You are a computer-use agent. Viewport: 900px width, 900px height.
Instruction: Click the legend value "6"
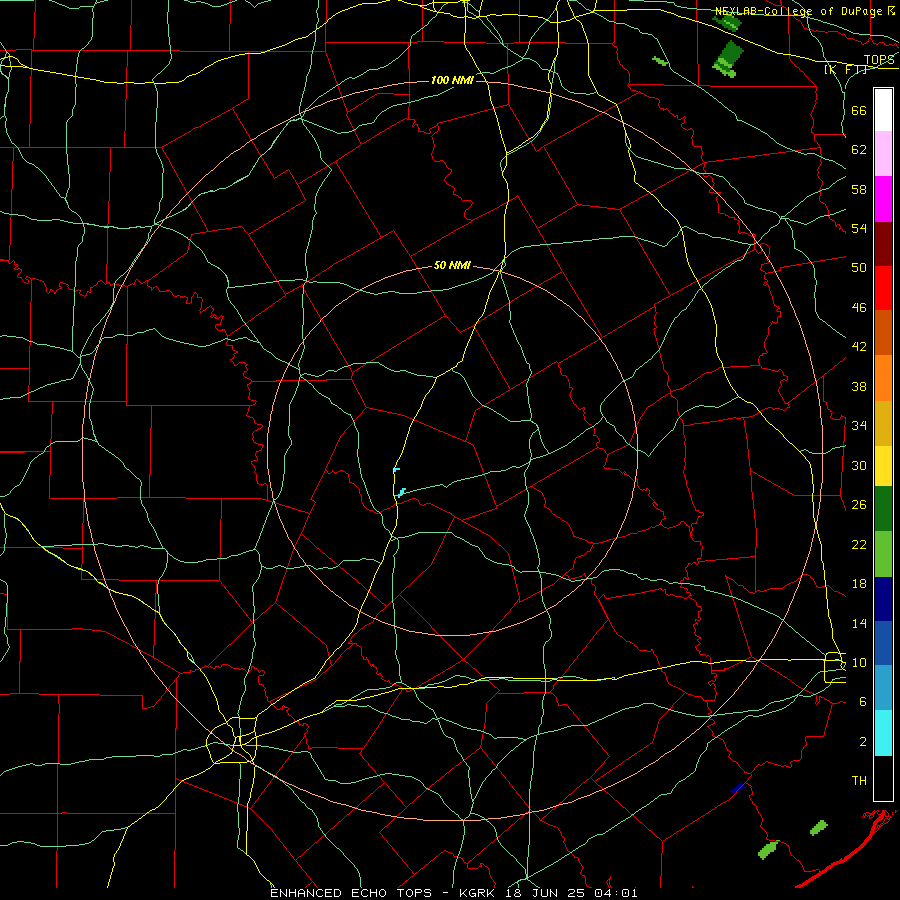pos(863,702)
